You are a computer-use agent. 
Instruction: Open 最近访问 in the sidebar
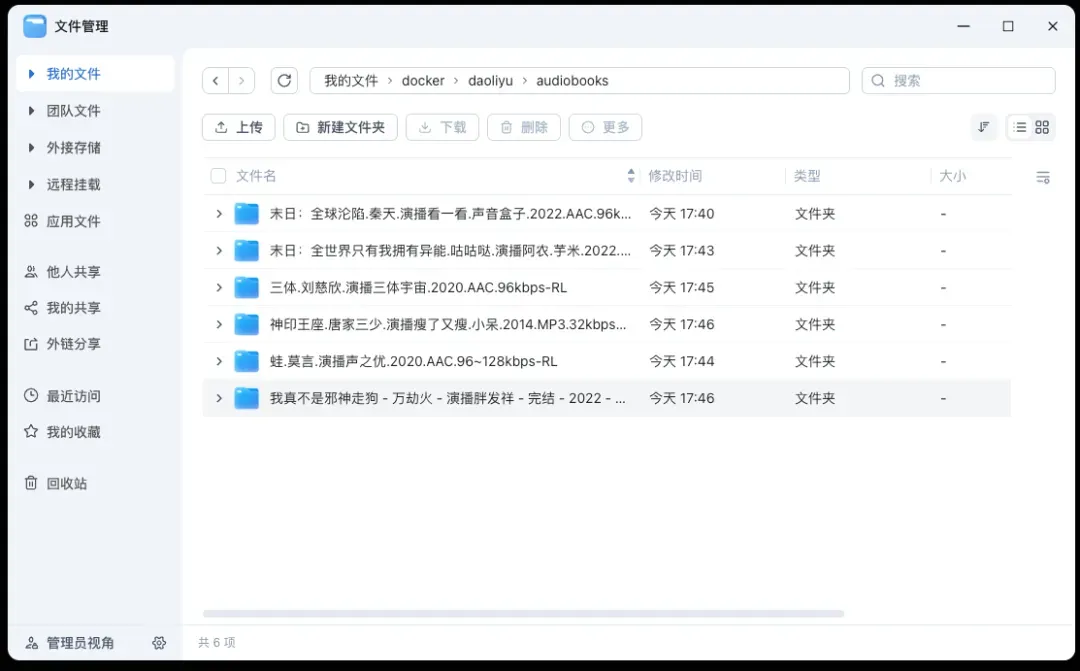(73, 396)
